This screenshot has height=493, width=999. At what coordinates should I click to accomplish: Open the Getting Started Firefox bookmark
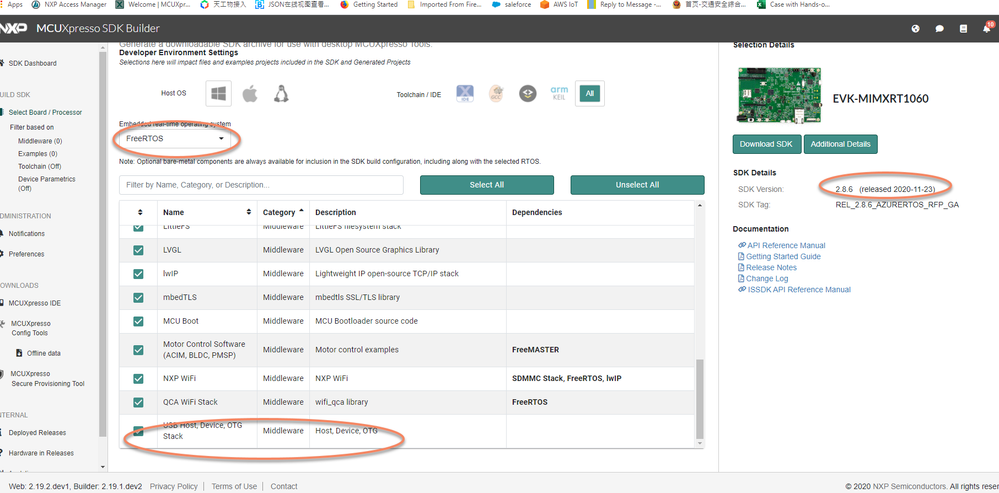(369, 4)
